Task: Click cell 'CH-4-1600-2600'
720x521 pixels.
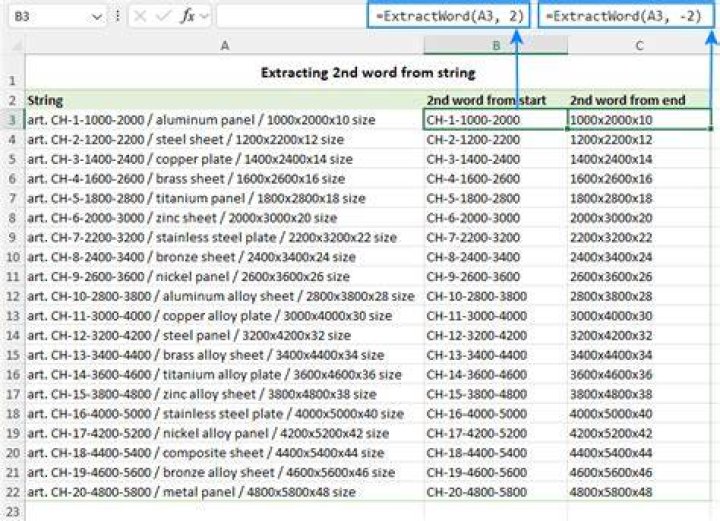Action: [495, 179]
